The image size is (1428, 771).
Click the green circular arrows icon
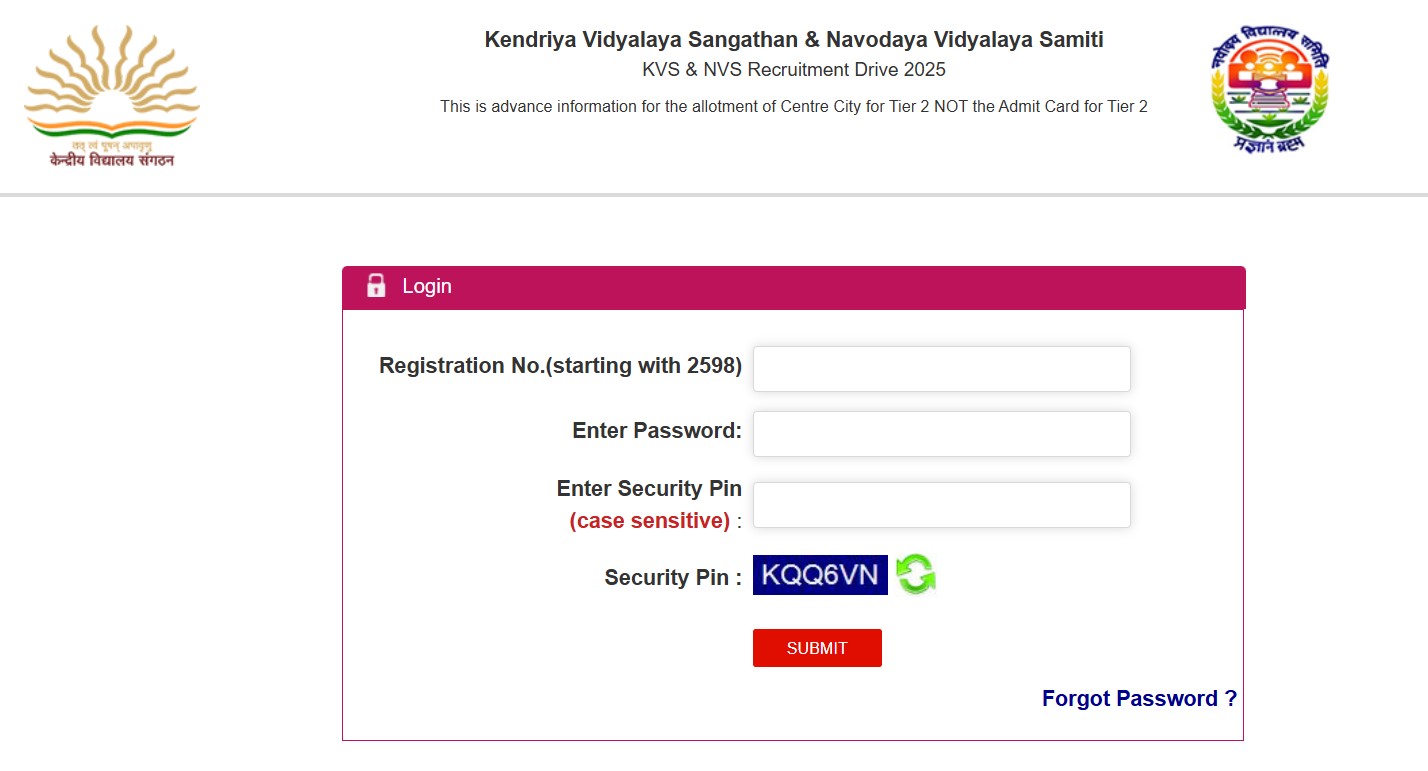click(x=917, y=574)
